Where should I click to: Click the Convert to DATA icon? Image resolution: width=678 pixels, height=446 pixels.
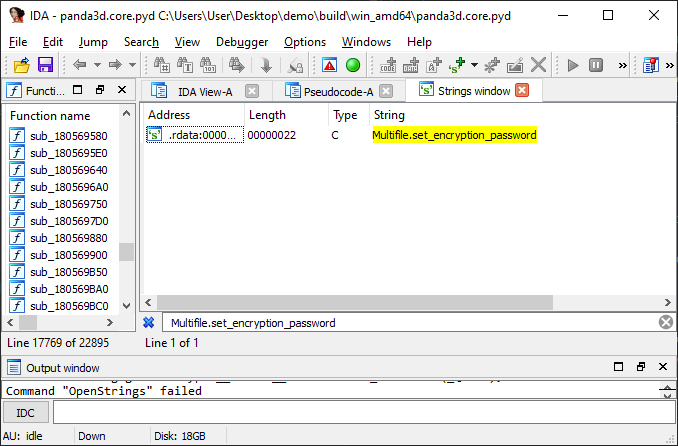(411, 65)
